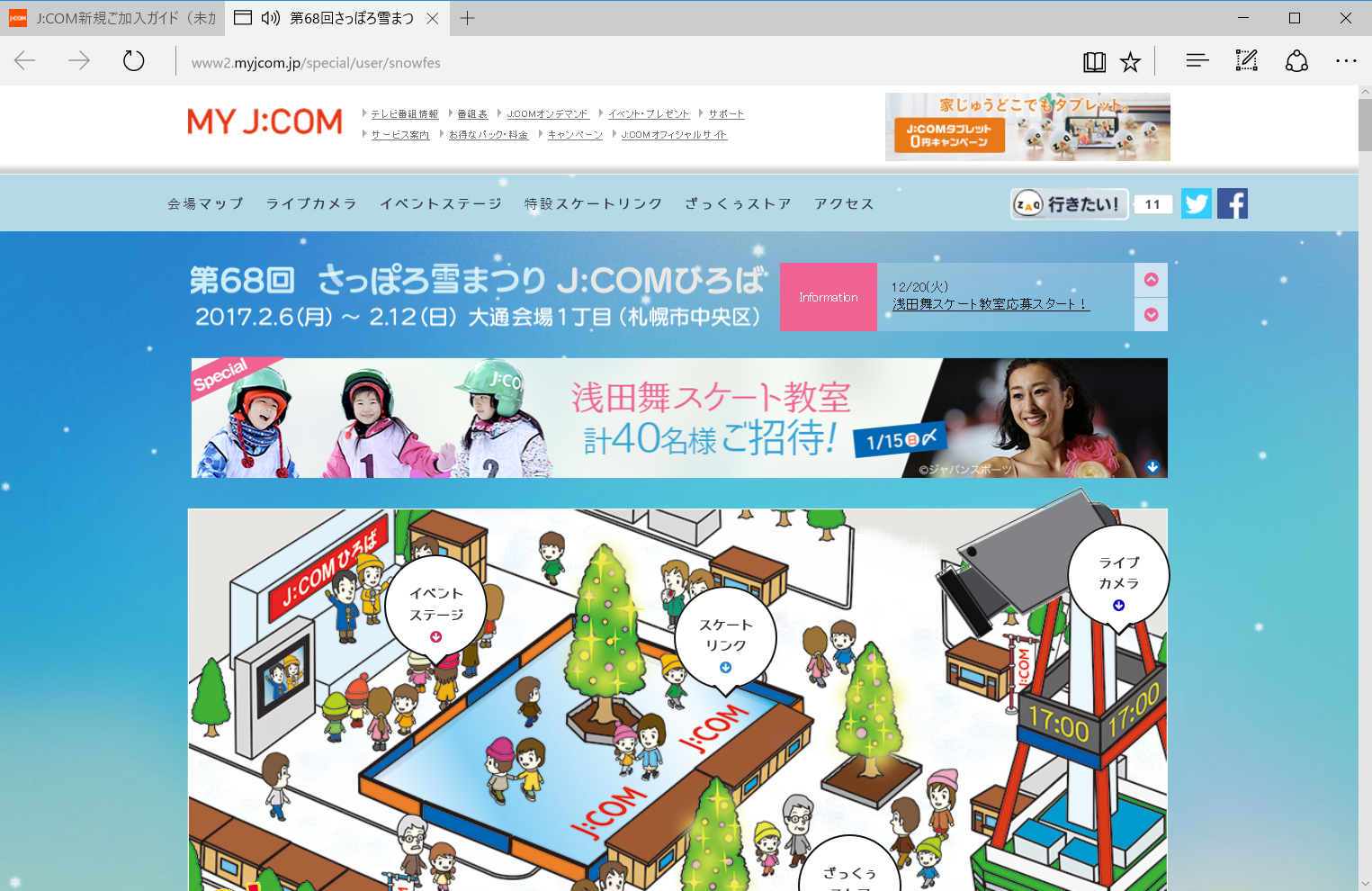
Task: Click the ライブカメラ map bubble
Action: click(x=1118, y=580)
